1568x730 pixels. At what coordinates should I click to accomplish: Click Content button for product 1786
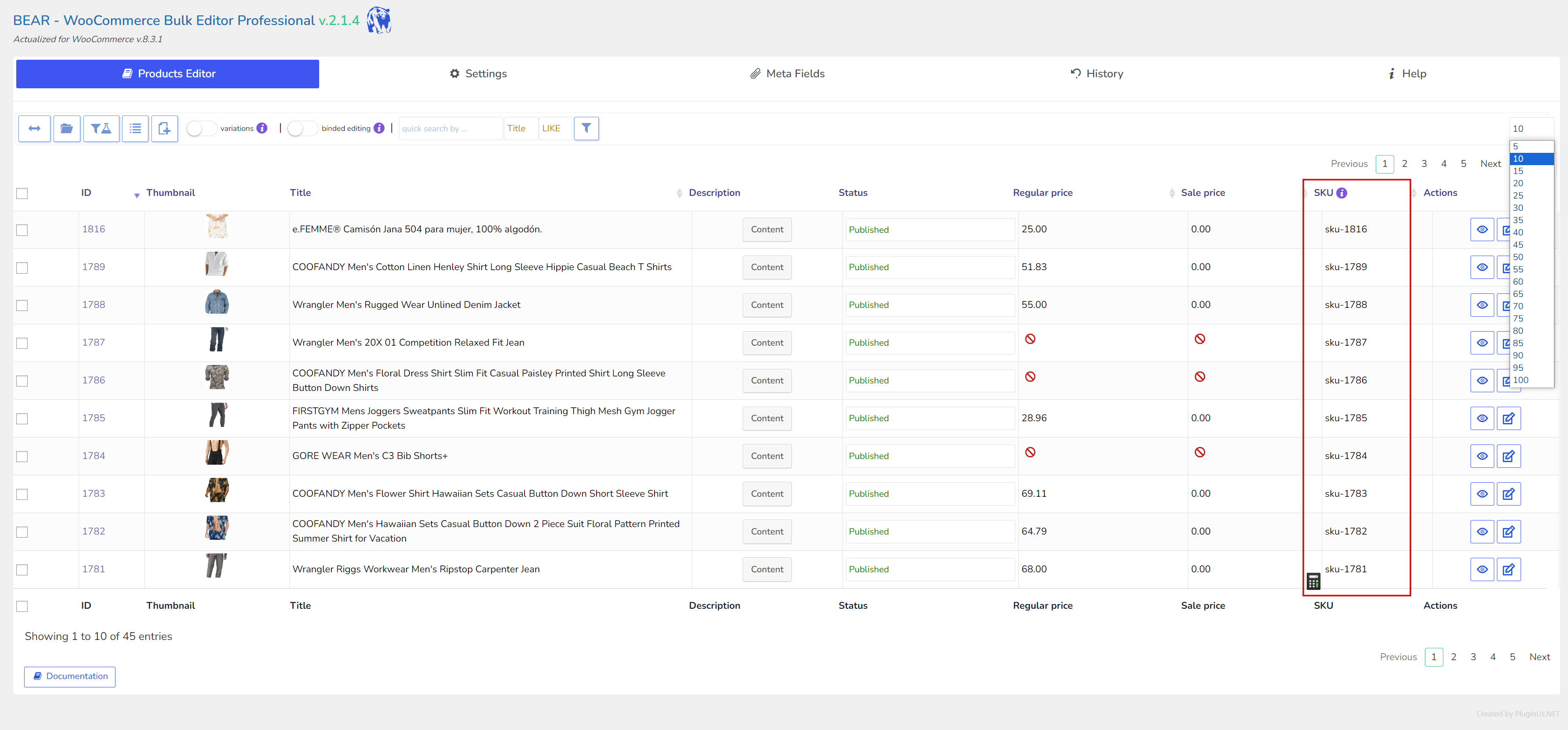(x=767, y=380)
